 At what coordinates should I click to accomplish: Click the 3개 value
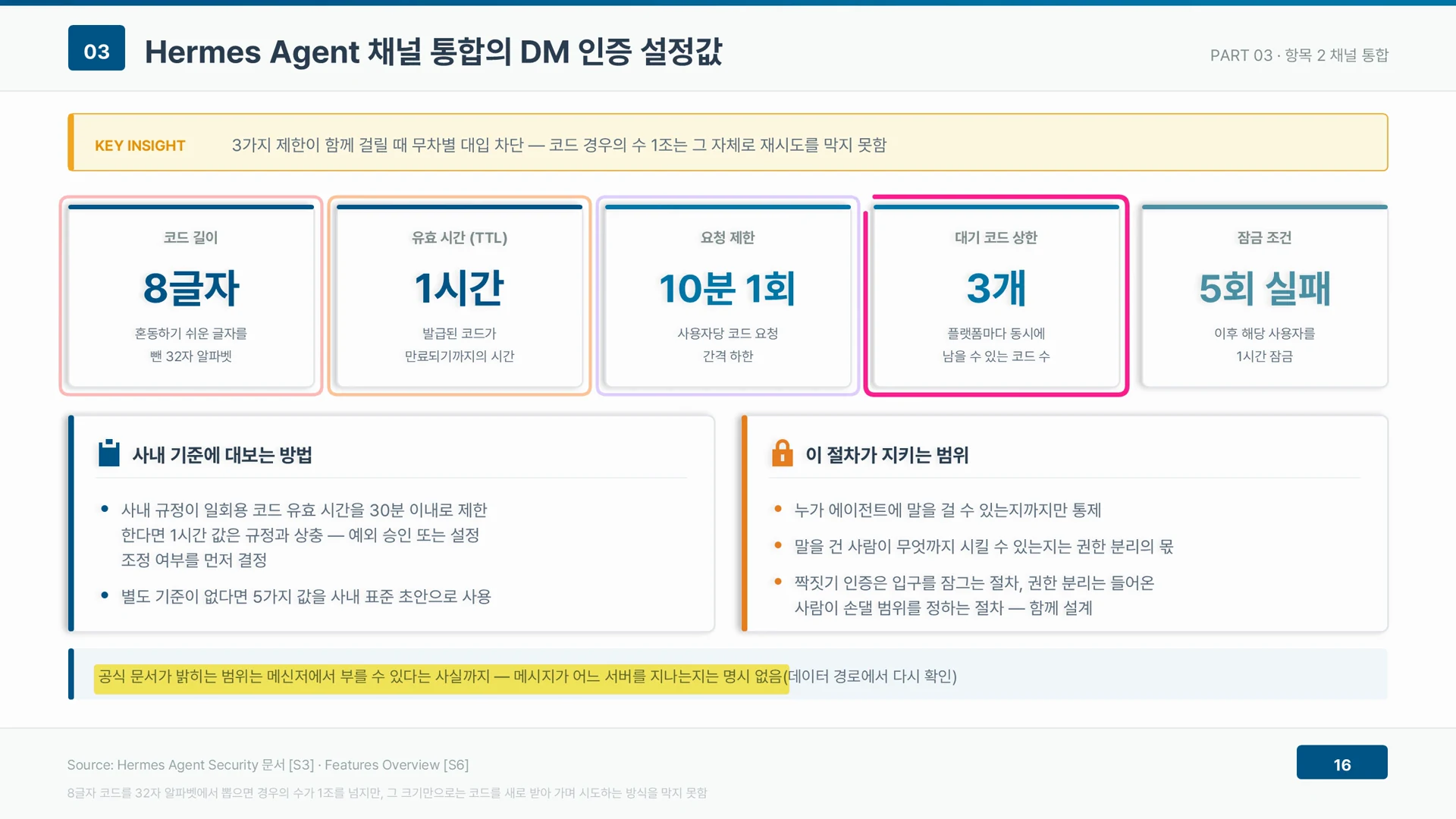996,288
